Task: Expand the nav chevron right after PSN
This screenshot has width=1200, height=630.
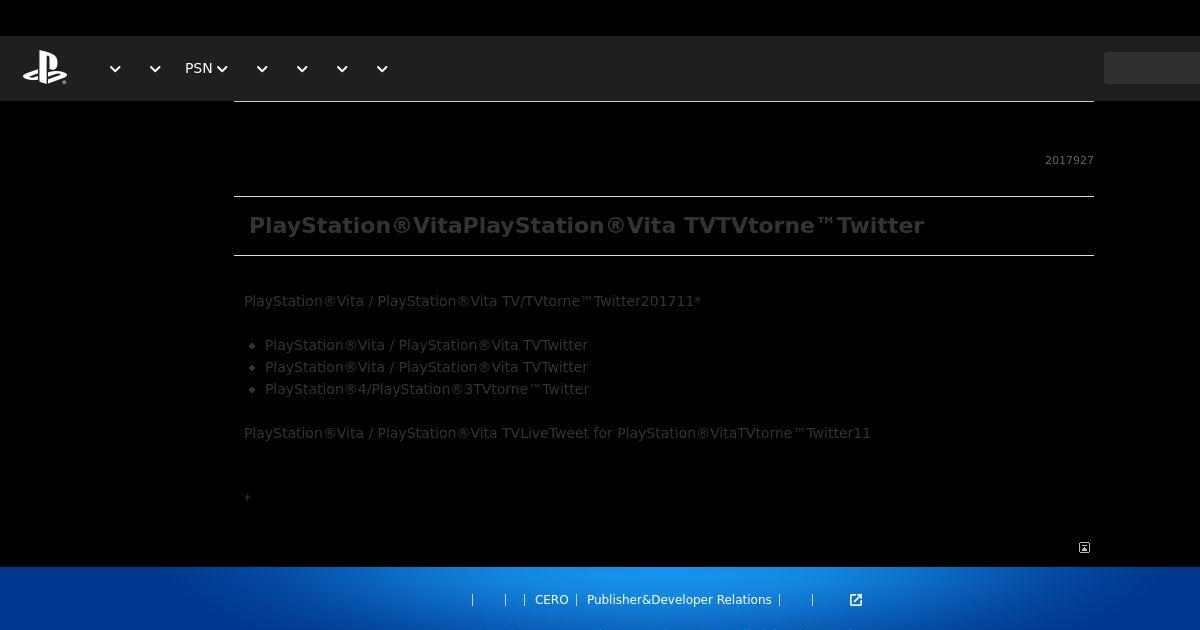Action: pos(262,69)
